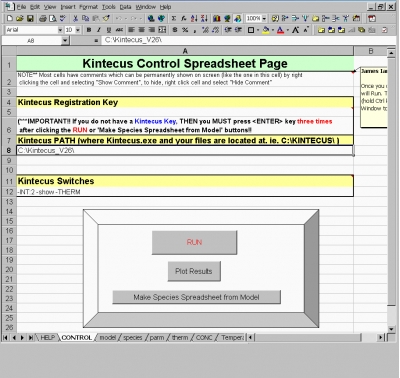Open the Name Box dropdown arrow

coord(65,41)
